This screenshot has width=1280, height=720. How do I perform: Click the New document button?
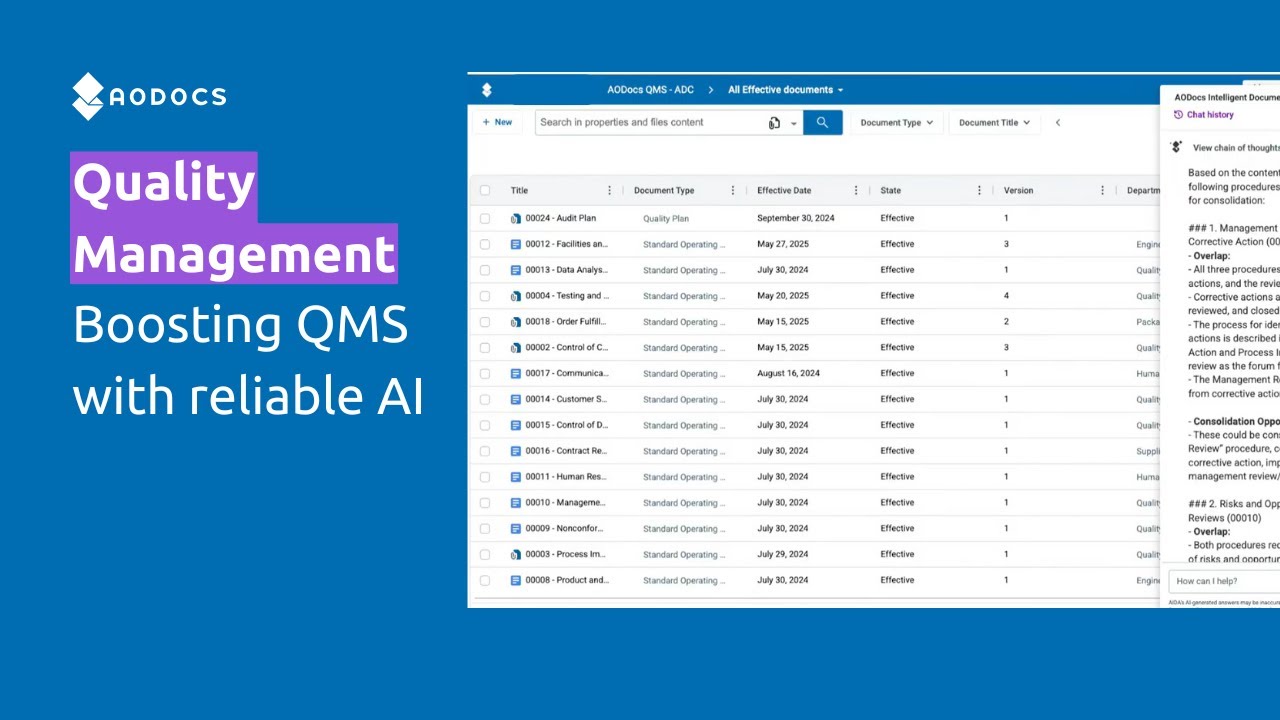497,122
